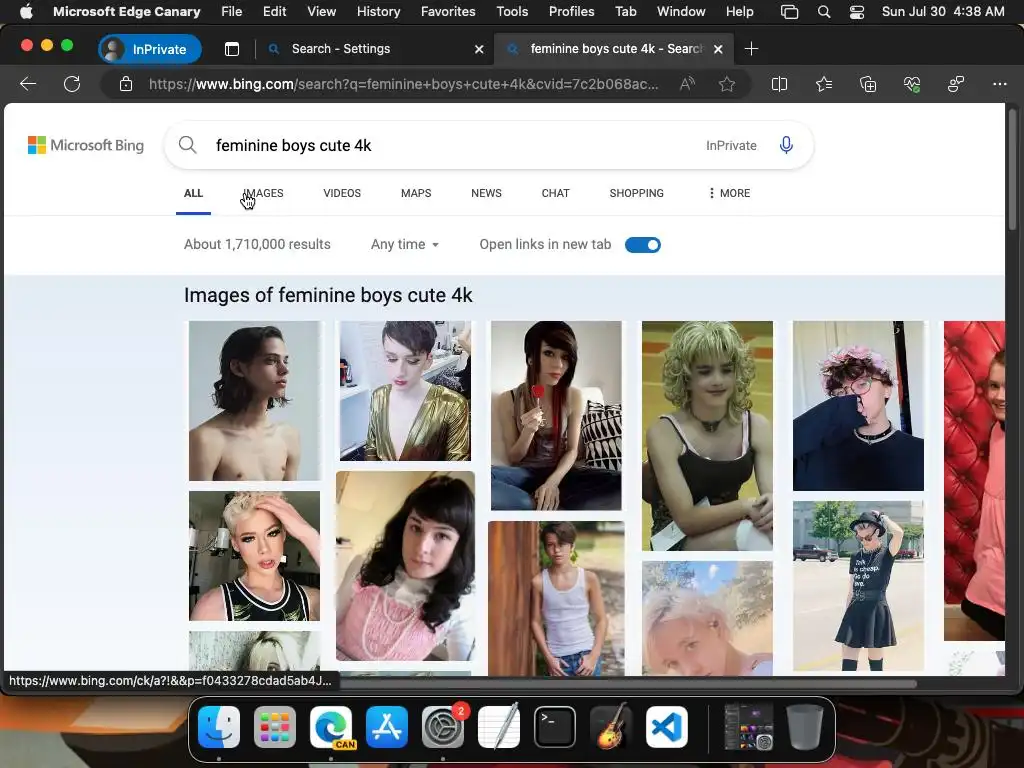Open Launchpad from the dock

274,727
